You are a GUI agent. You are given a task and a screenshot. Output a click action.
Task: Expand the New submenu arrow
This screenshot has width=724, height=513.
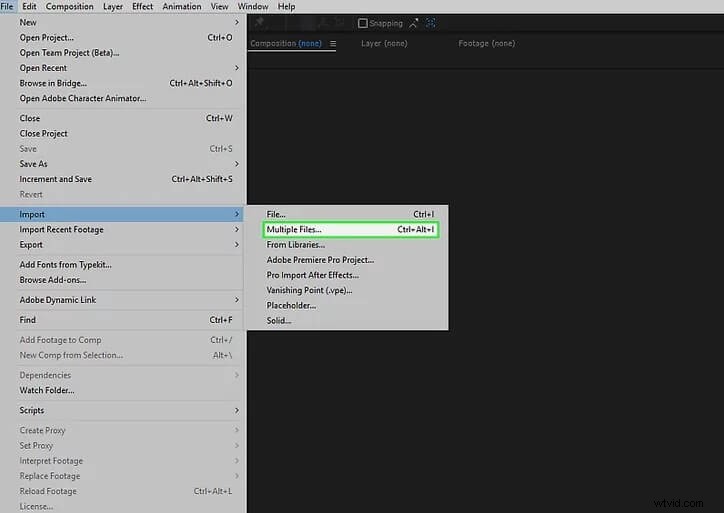click(236, 22)
